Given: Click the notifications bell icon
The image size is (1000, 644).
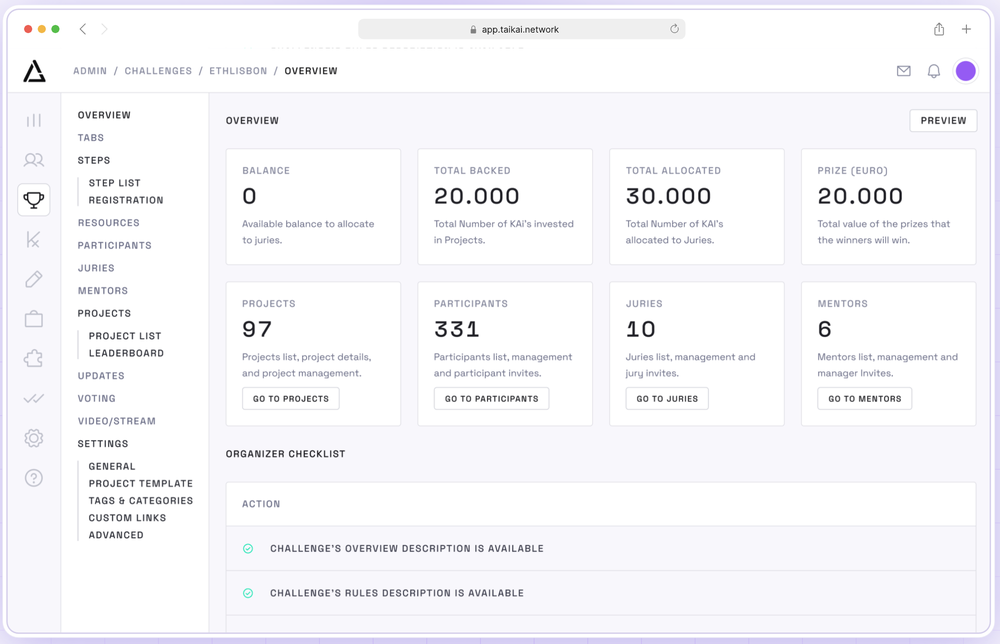Looking at the screenshot, I should [x=934, y=71].
